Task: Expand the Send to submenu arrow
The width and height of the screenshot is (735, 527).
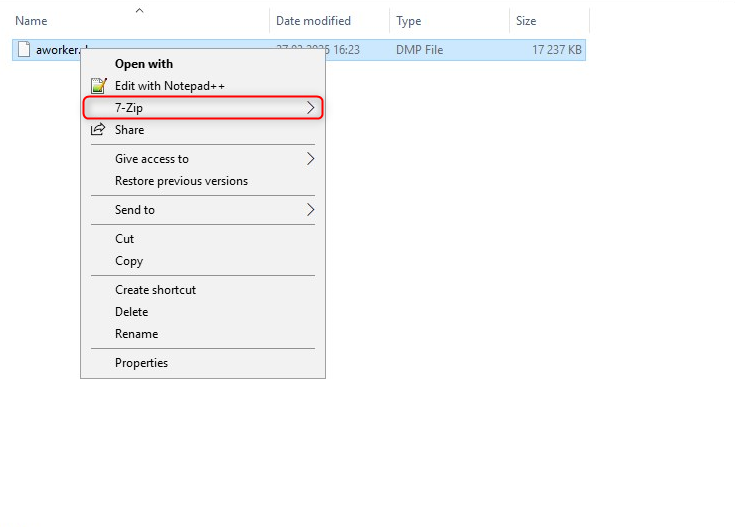Action: pos(310,210)
